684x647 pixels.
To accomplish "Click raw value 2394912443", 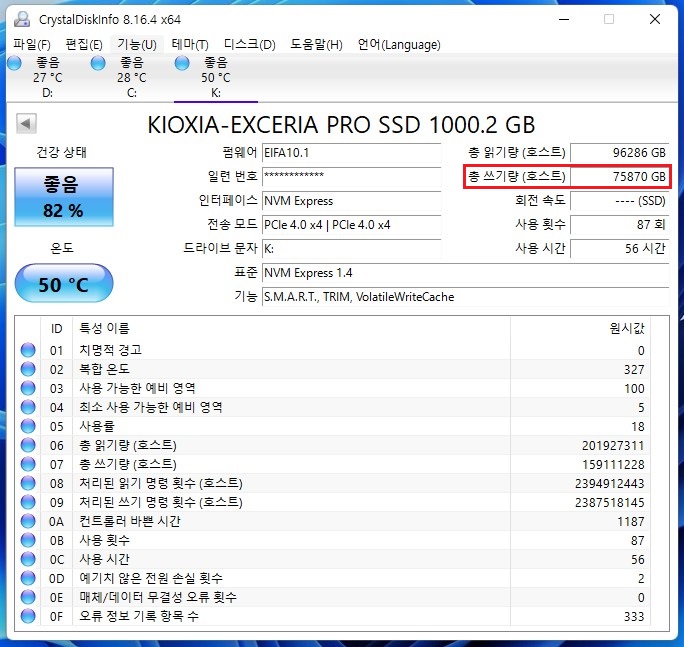I will click(x=609, y=483).
